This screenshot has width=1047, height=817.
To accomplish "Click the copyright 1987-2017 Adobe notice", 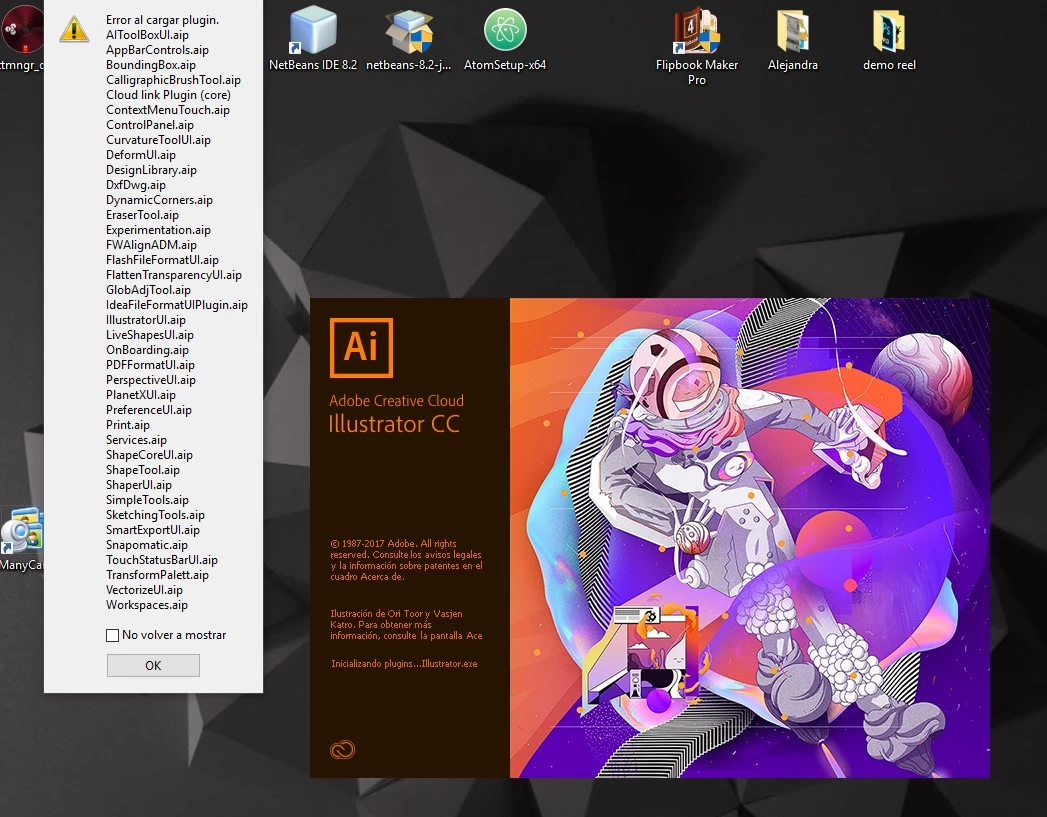I will (x=406, y=560).
